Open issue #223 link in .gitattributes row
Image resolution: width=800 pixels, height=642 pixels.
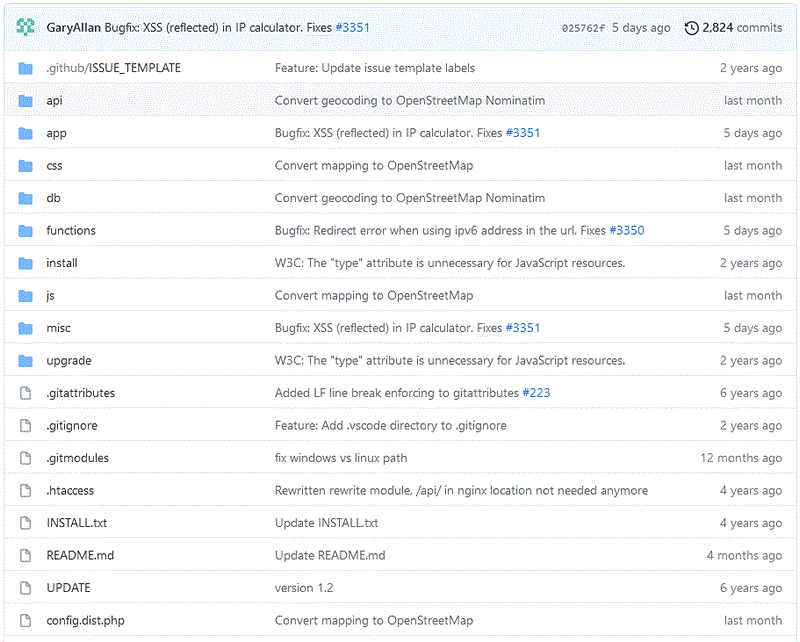pos(536,393)
